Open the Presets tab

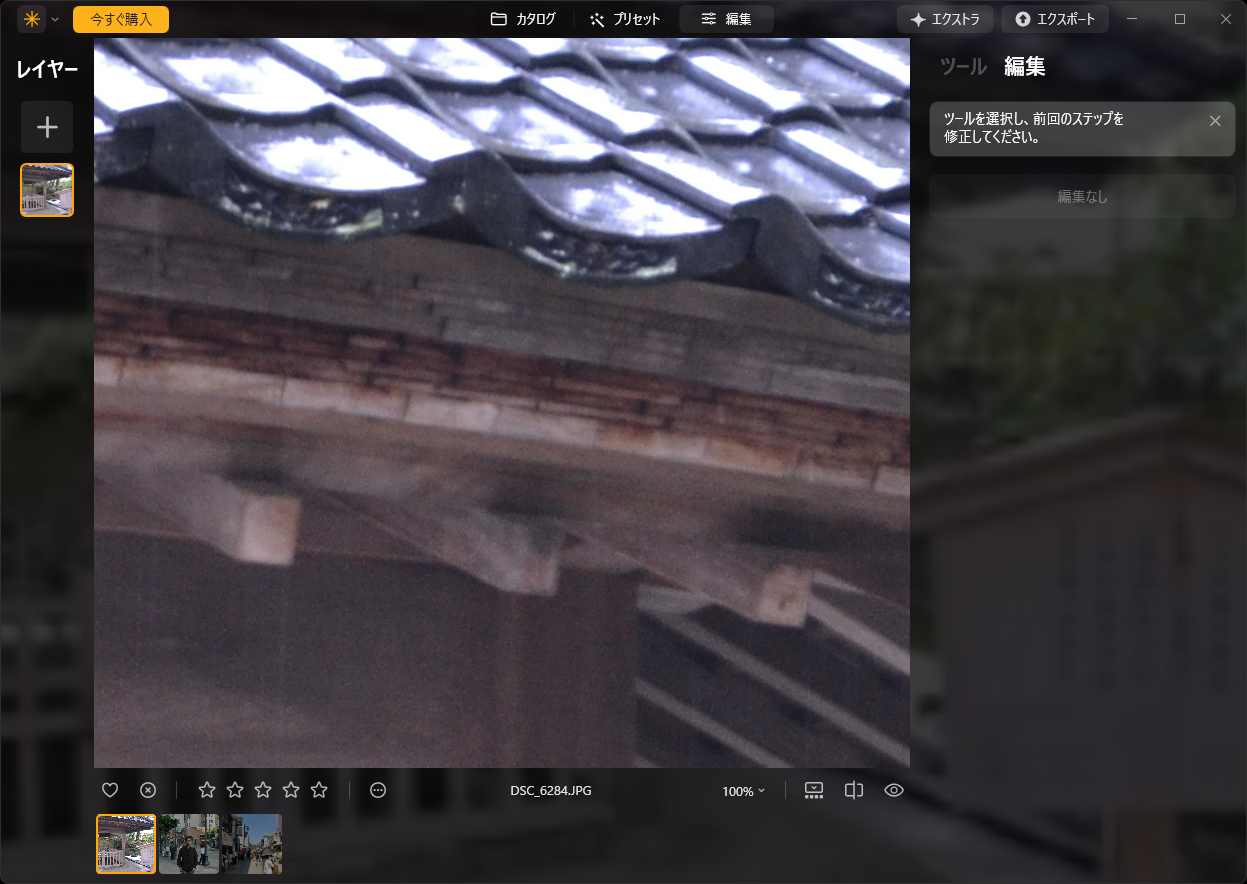click(x=625, y=18)
